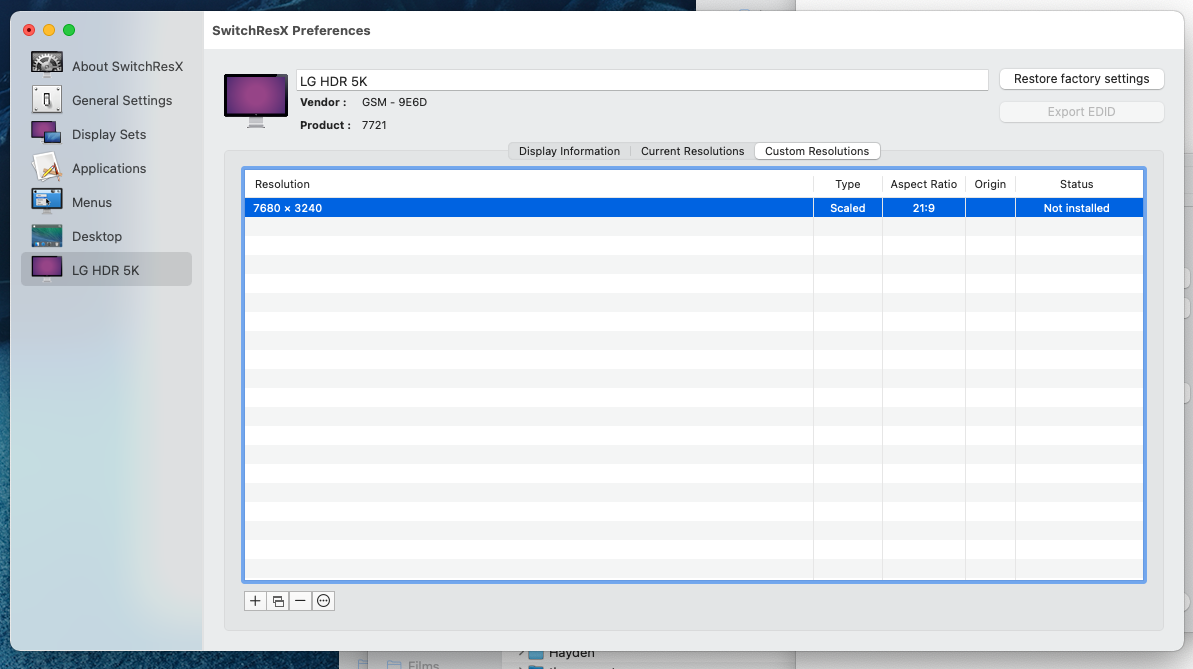
Task: Click the Scaled type cell
Action: point(848,208)
